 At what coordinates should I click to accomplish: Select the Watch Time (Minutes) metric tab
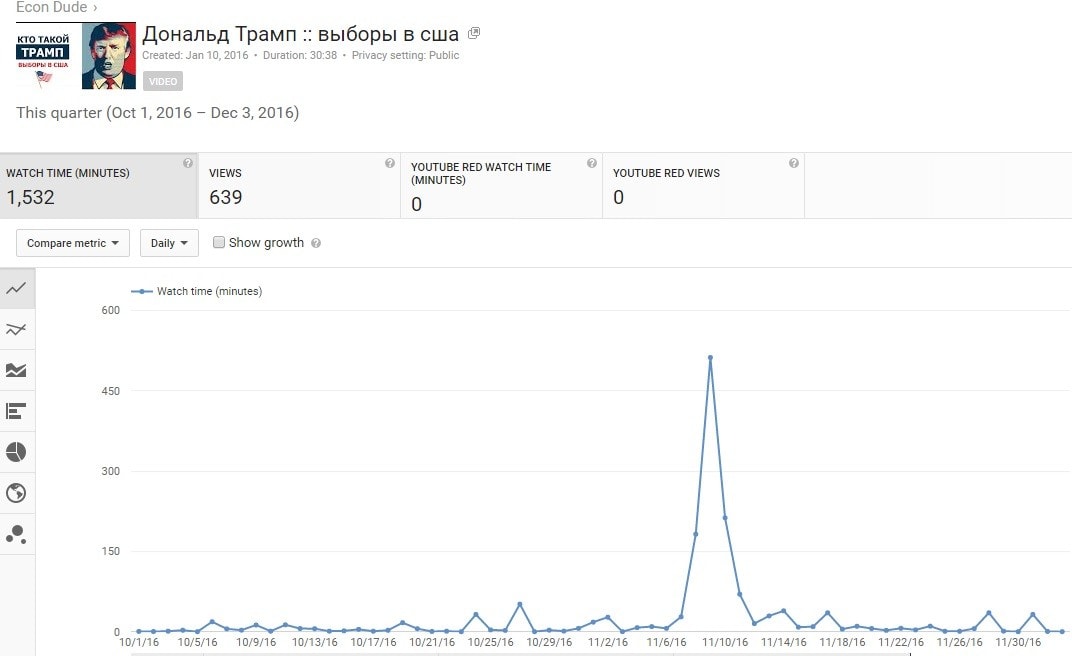coord(98,186)
